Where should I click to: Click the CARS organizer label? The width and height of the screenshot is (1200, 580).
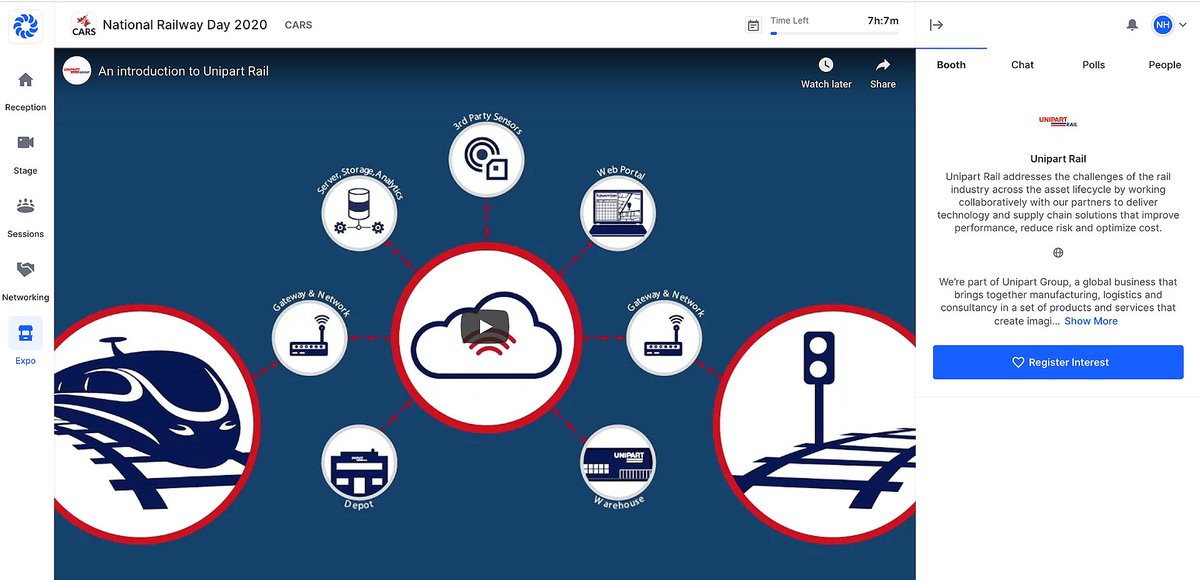click(x=298, y=25)
